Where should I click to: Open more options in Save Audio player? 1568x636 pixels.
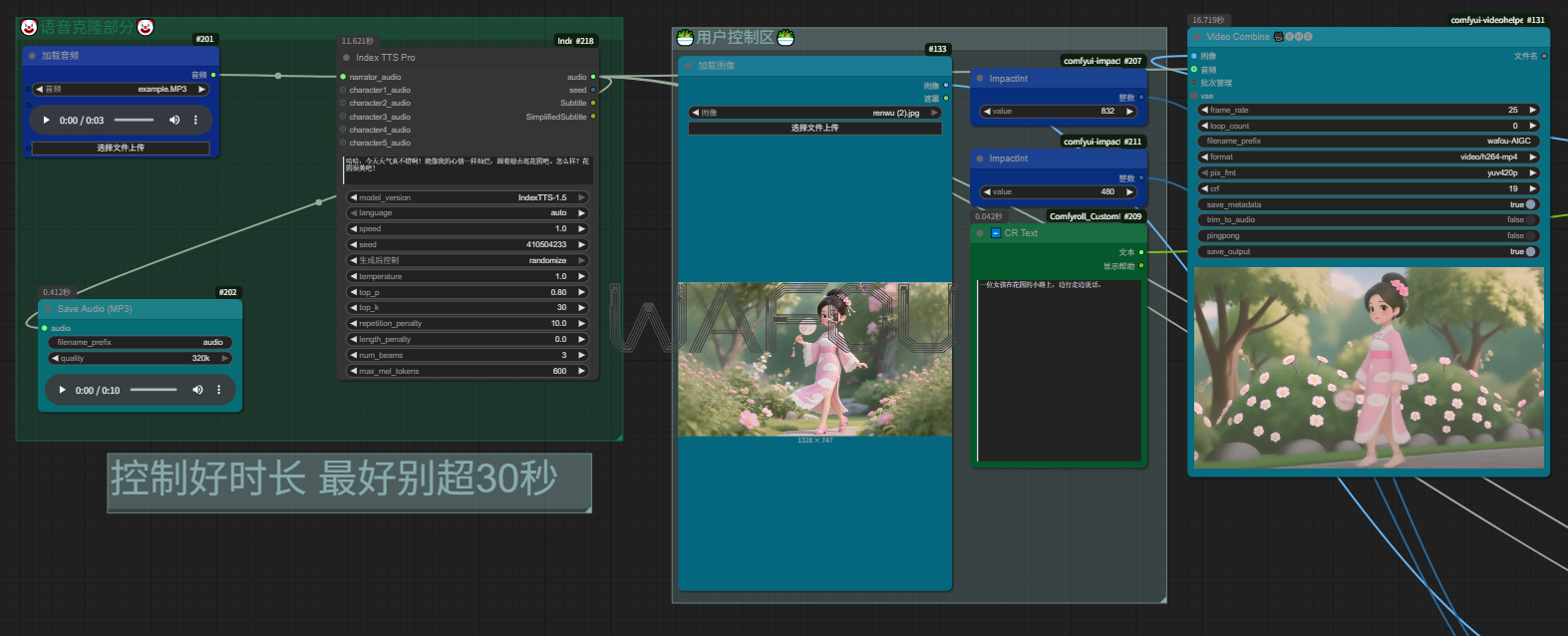[218, 390]
